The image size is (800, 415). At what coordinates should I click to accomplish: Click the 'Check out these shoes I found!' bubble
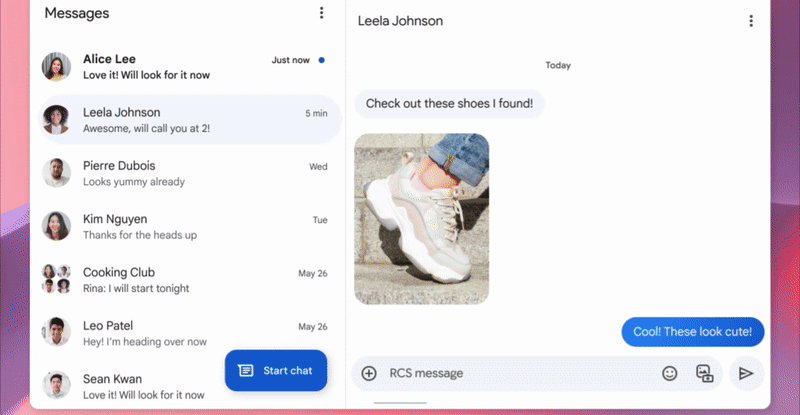tap(449, 104)
